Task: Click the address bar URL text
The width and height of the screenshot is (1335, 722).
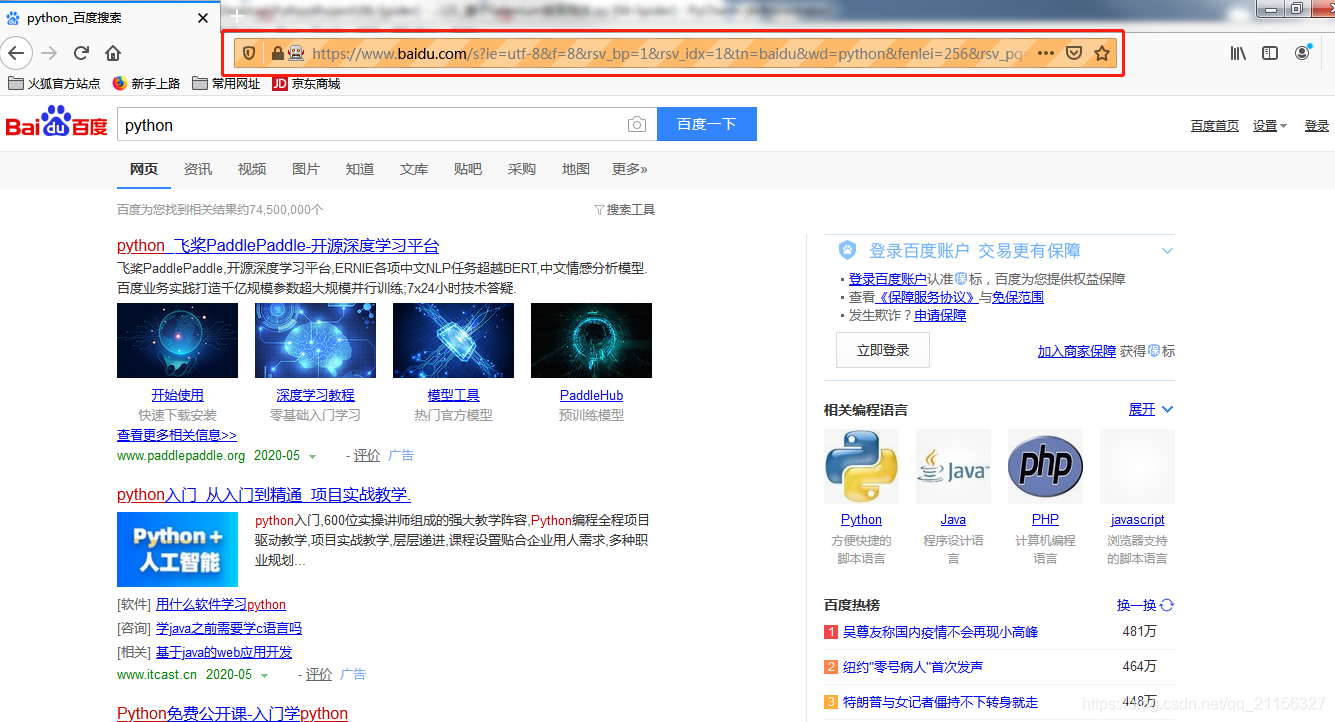Action: coord(666,53)
